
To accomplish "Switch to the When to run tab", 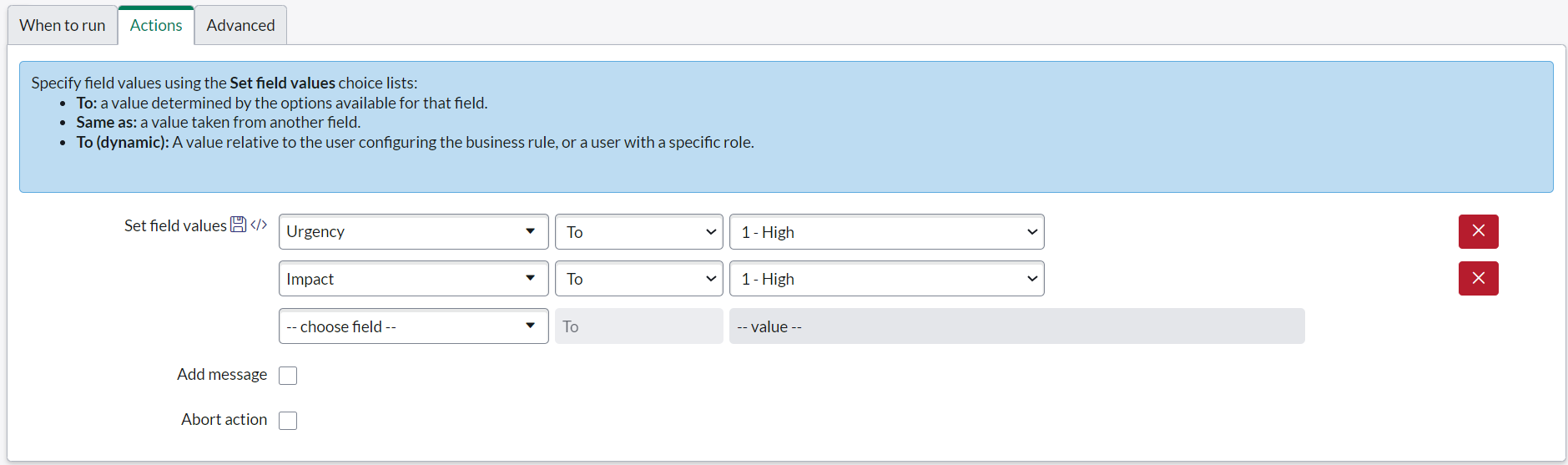I will click(x=63, y=25).
